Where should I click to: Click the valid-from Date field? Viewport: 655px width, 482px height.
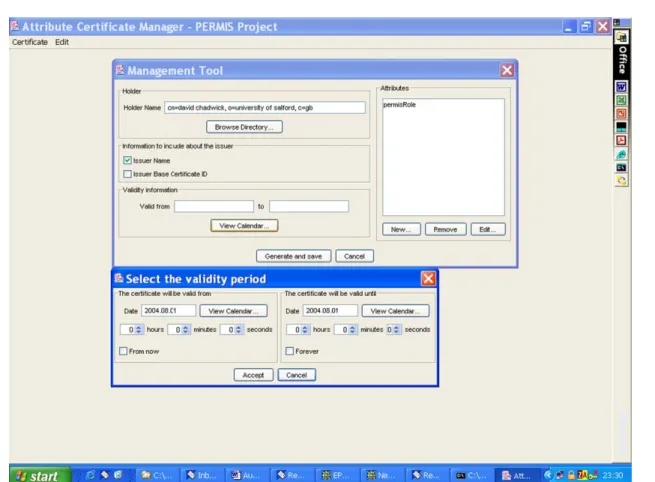[168, 311]
